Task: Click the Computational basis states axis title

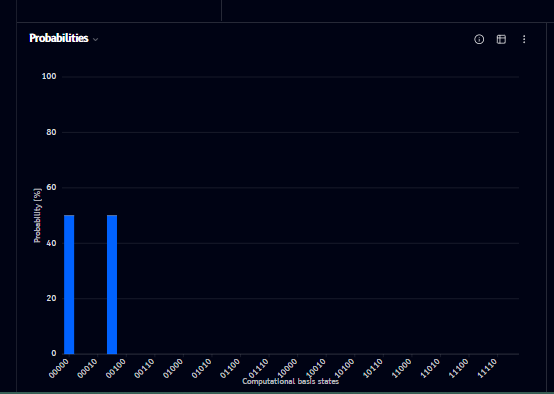Action: pyautogui.click(x=290, y=382)
